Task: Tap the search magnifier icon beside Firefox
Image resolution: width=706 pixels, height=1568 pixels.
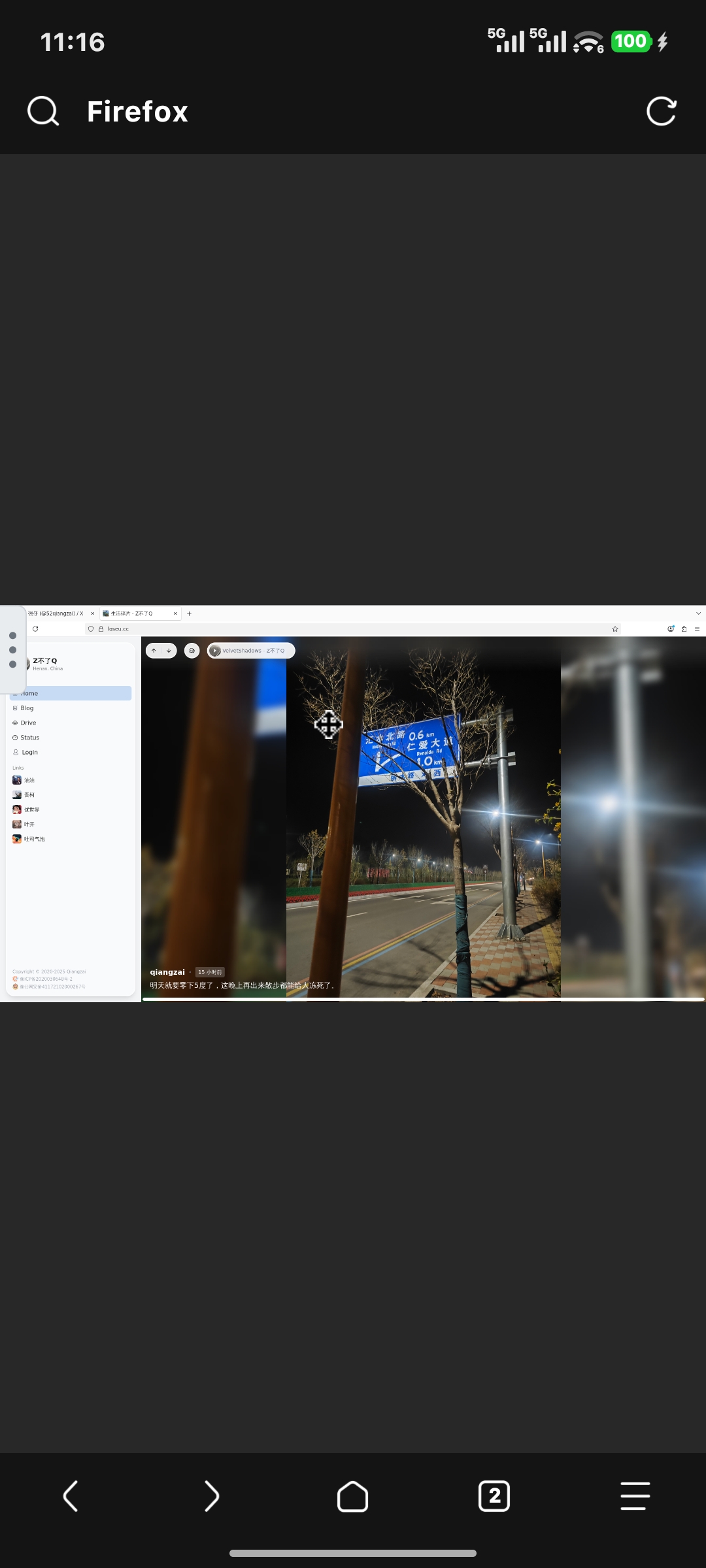Action: [43, 111]
